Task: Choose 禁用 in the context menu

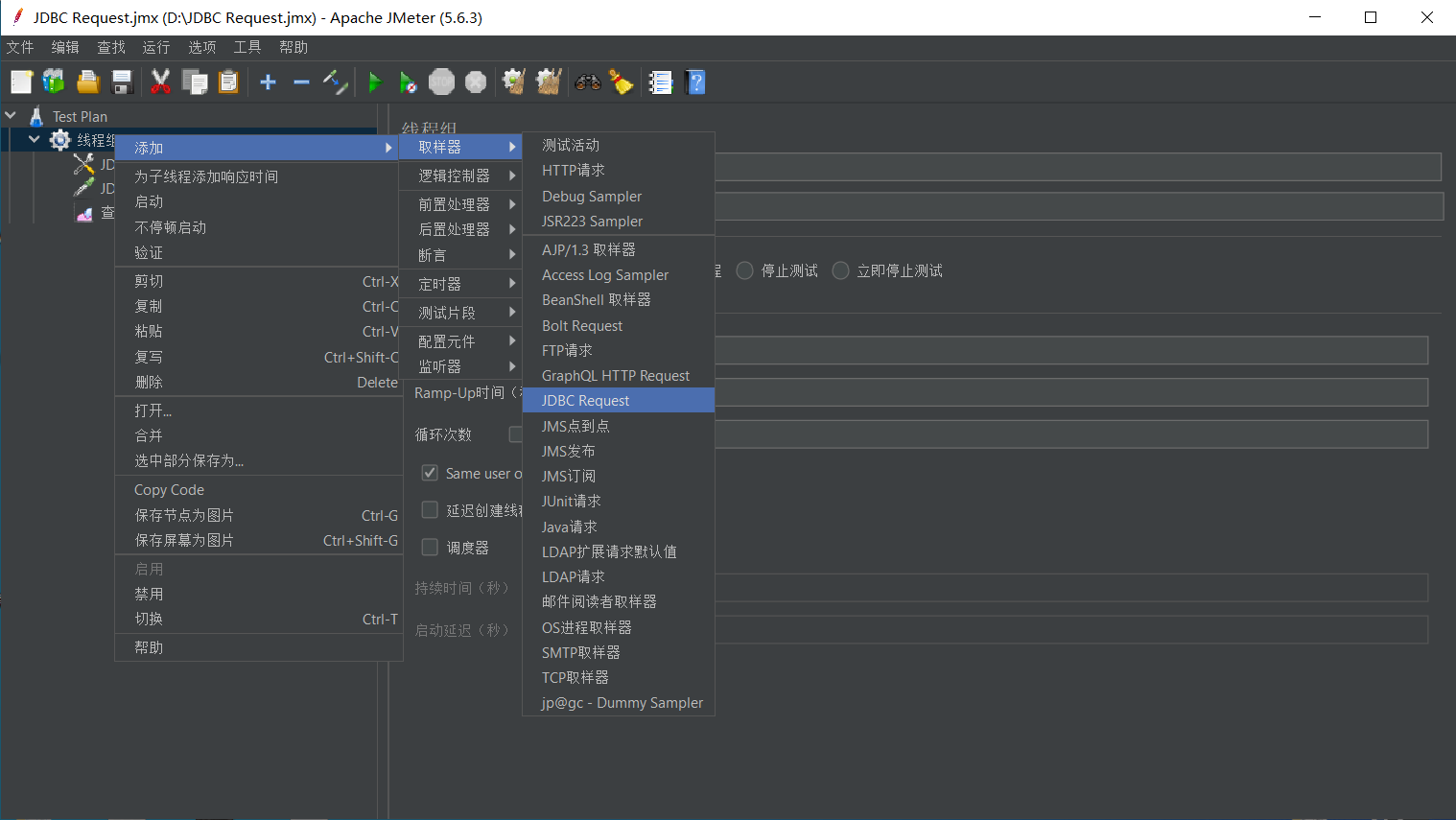Action: click(x=256, y=594)
